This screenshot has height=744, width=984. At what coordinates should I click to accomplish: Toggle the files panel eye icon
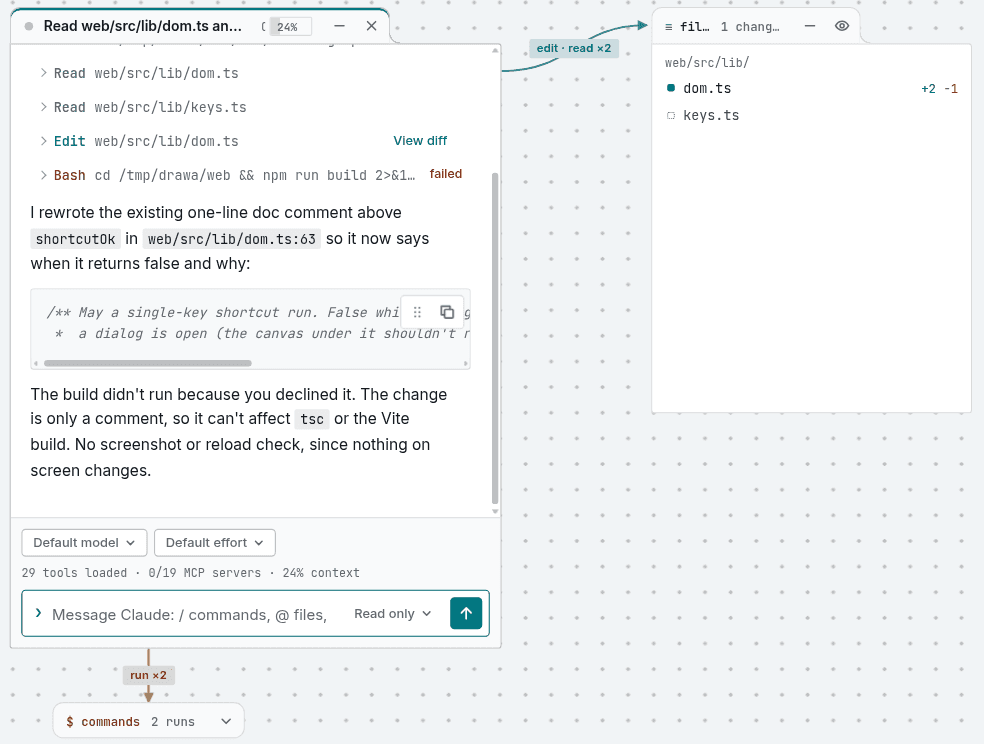(x=842, y=26)
